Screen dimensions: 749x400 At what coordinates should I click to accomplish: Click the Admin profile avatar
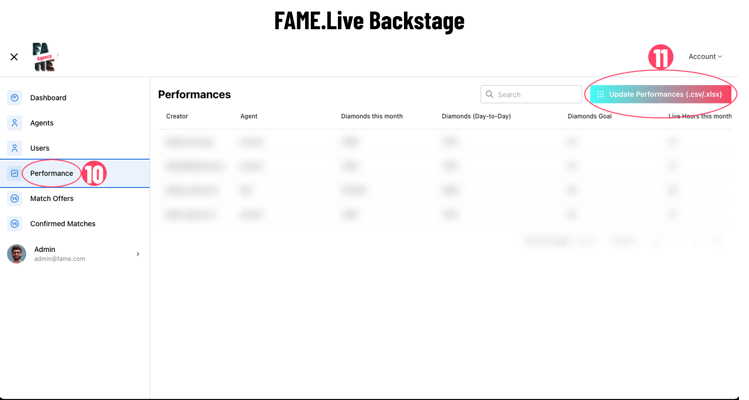click(17, 254)
